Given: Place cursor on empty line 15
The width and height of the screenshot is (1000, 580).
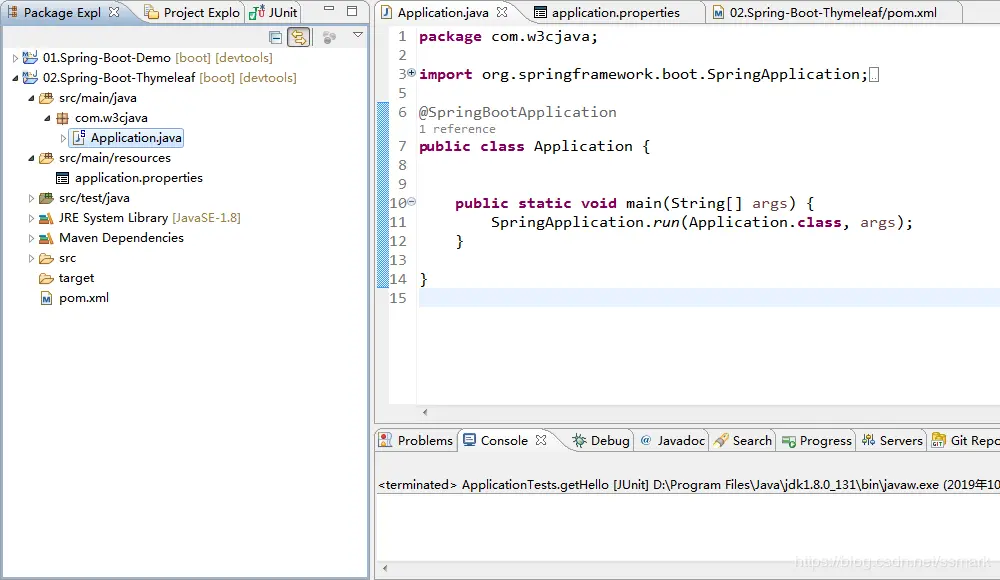Looking at the screenshot, I should coord(708,298).
